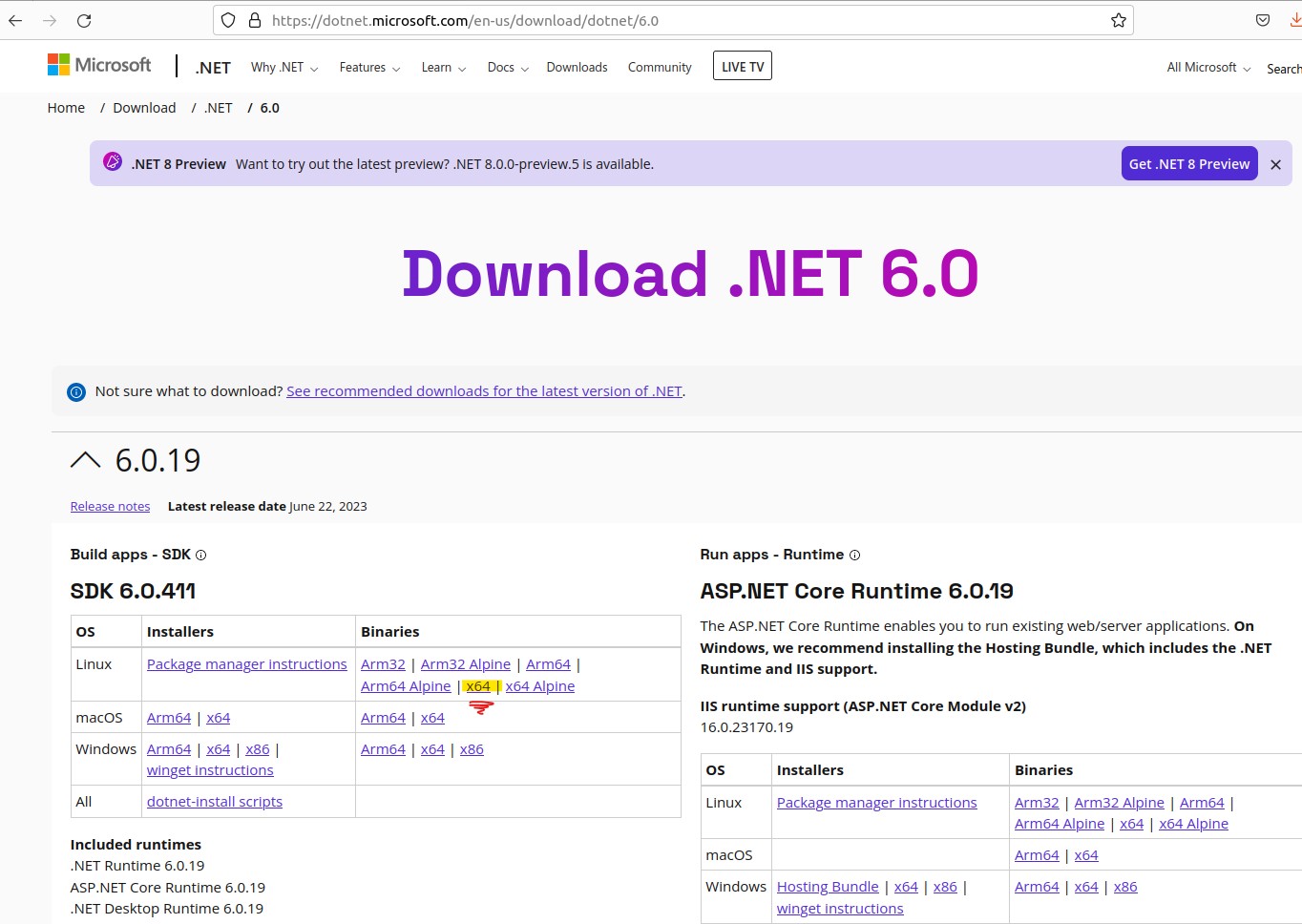1302x924 pixels.
Task: Open dotnet-install scripts link
Action: 215,802
